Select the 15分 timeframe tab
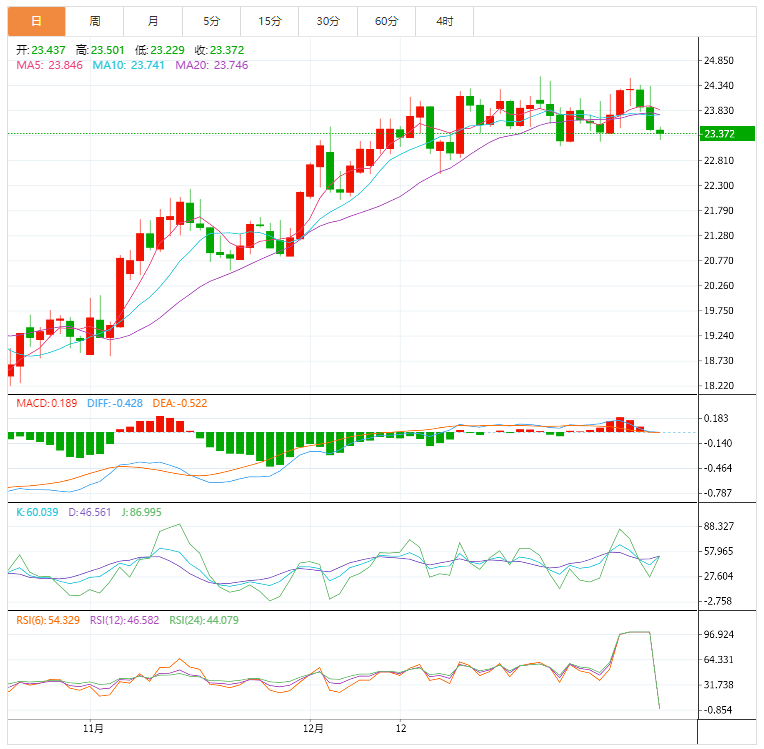Viewport: 764px width, 749px height. [x=269, y=21]
